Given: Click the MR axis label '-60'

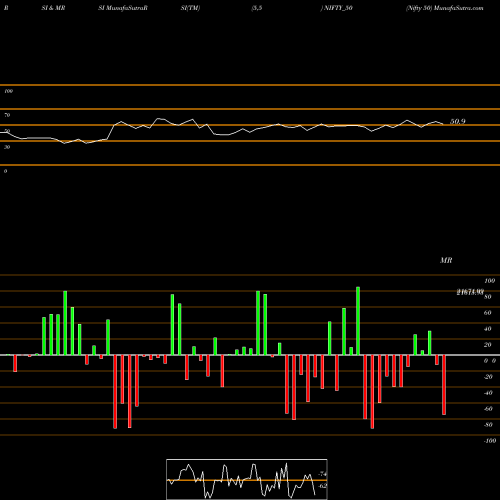Looking at the screenshot, I should [488, 409].
